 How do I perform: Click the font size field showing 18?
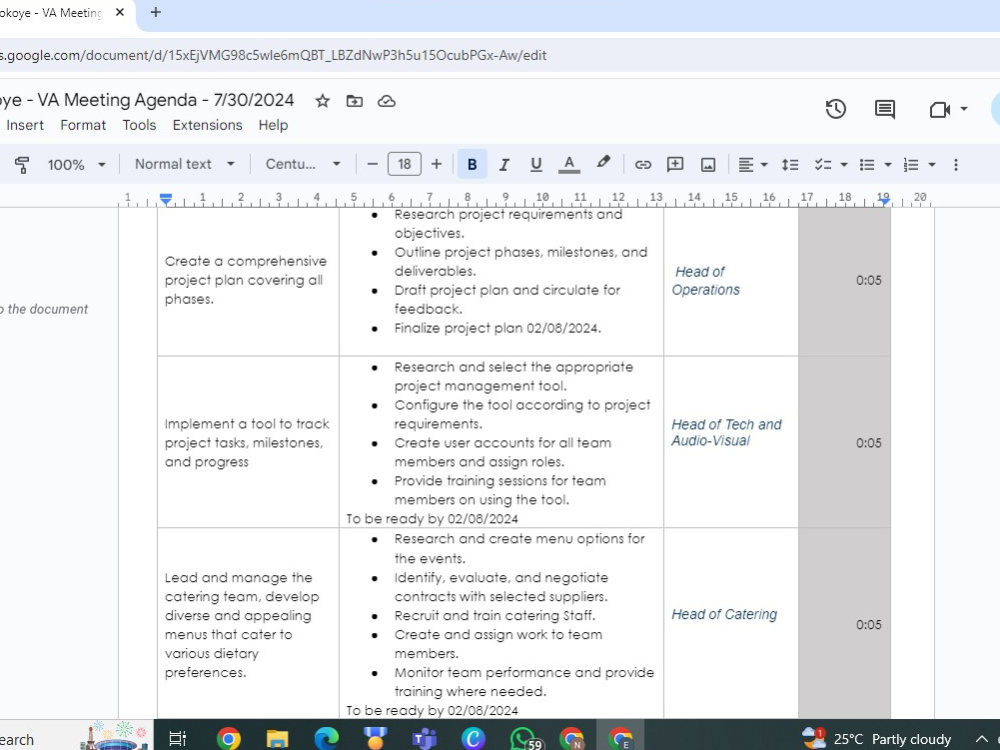point(404,165)
